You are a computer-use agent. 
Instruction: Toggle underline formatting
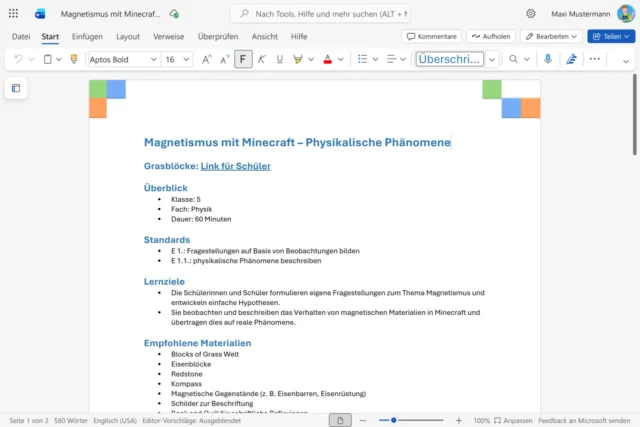pos(280,60)
